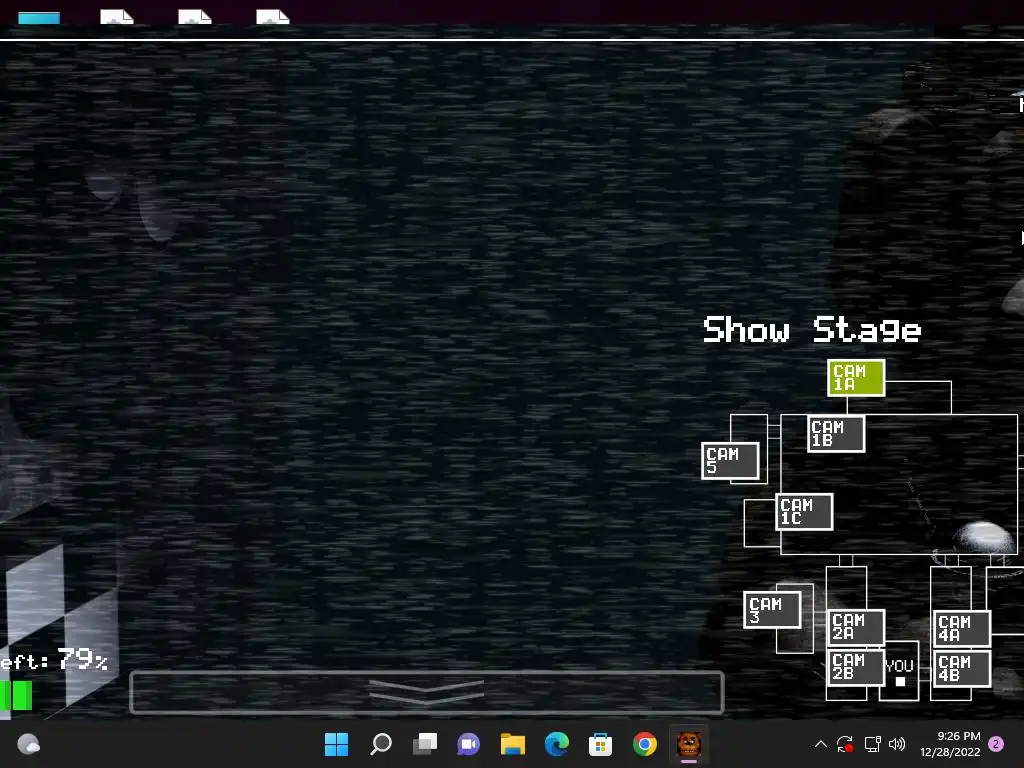Launch Google Chrome from the taskbar
This screenshot has height=768, width=1024.
(645, 744)
